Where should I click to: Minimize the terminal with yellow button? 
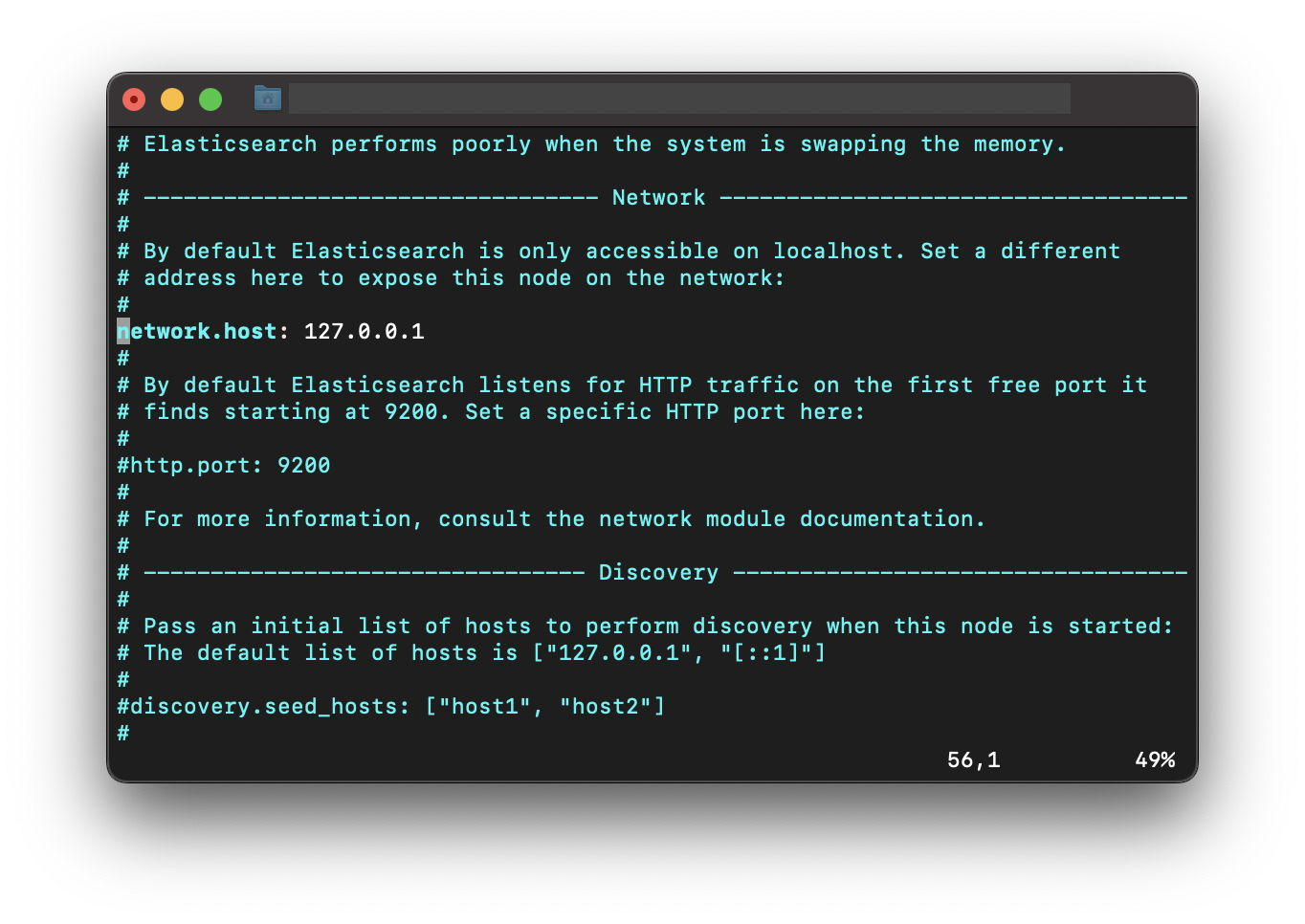coord(172,99)
